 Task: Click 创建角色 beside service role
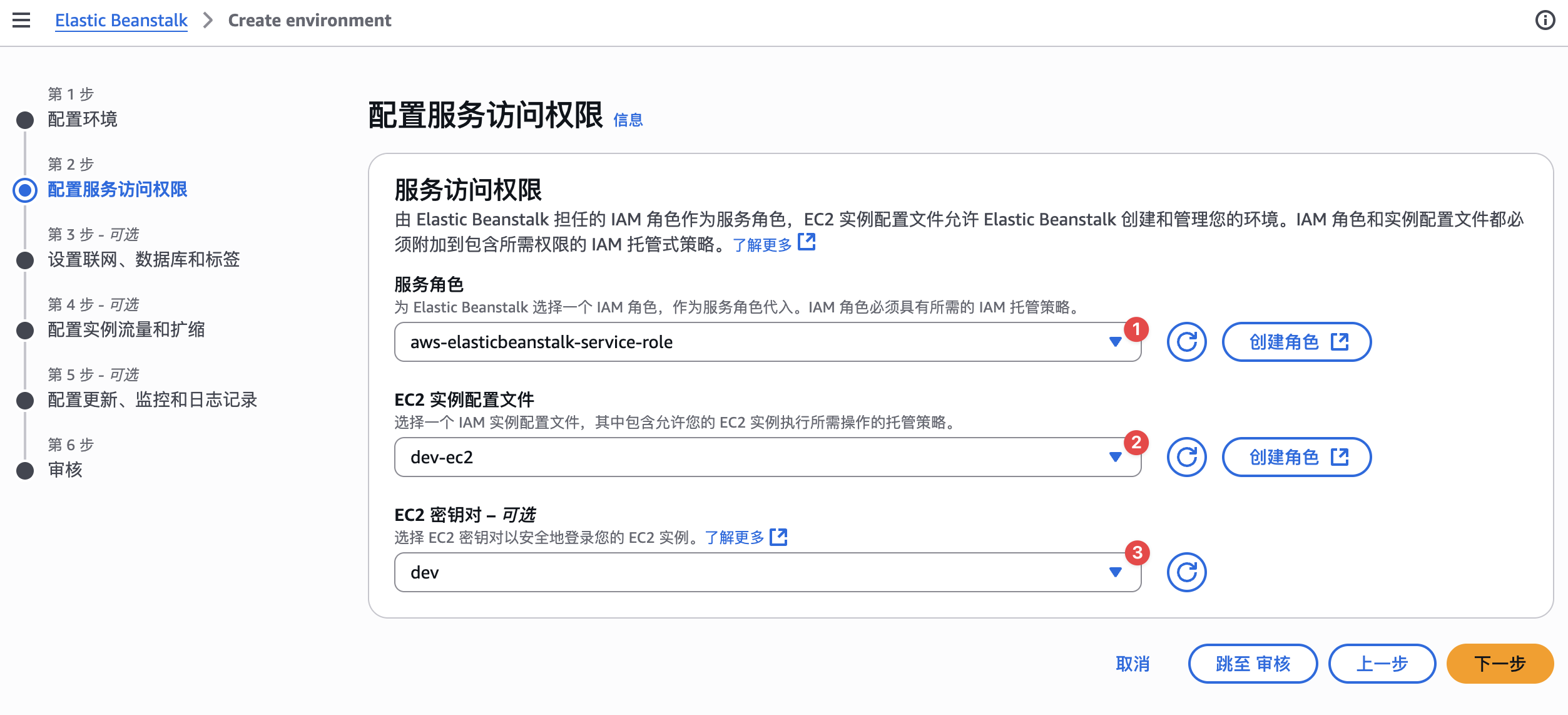click(x=1296, y=342)
